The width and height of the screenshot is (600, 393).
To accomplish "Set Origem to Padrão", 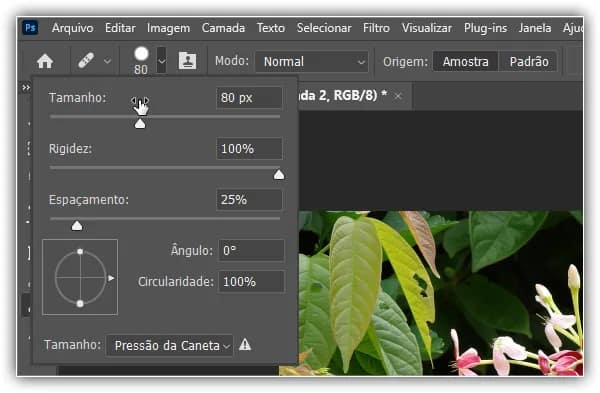I will click(529, 62).
